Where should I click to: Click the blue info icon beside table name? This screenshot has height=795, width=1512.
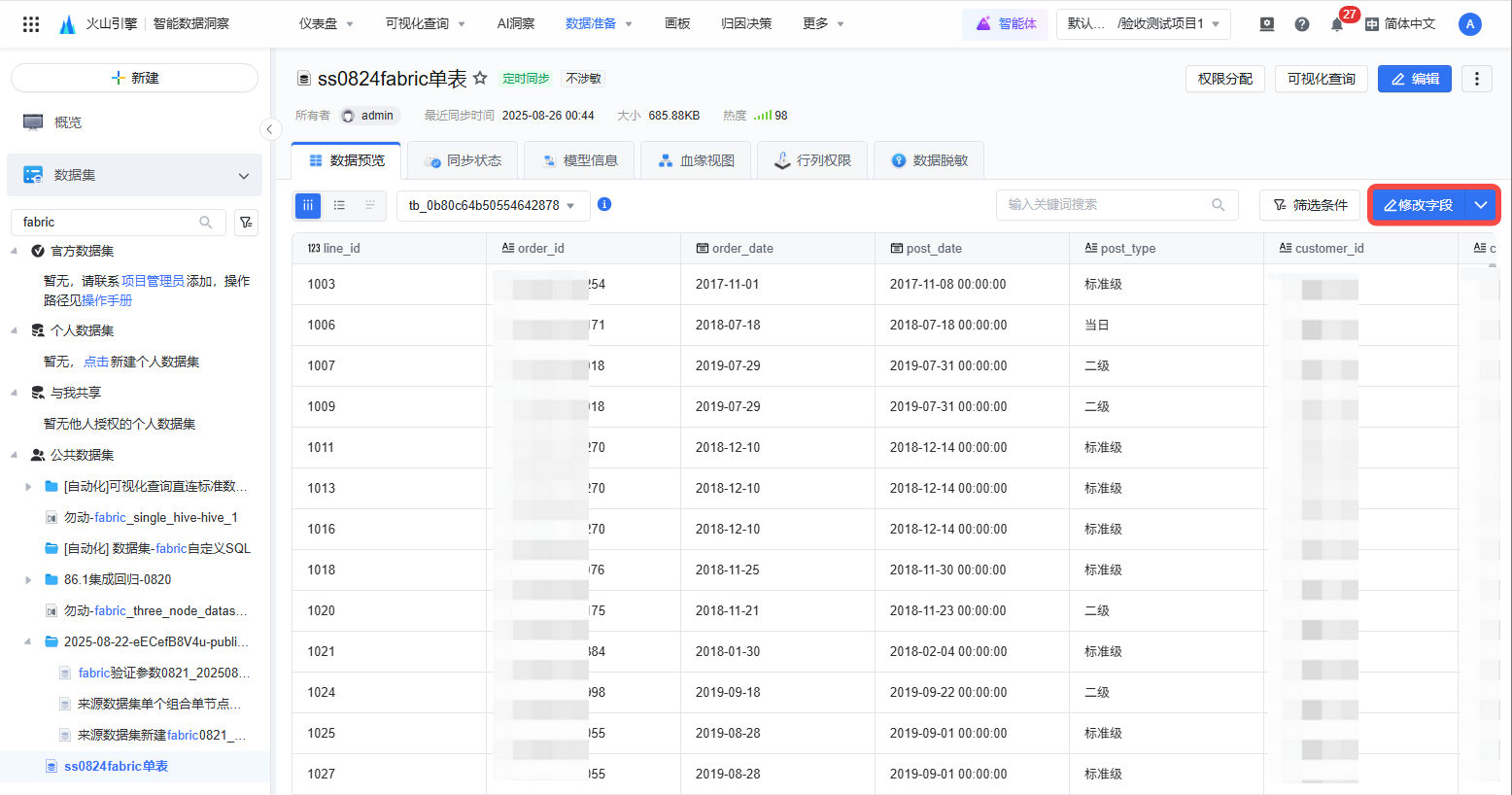pos(604,204)
